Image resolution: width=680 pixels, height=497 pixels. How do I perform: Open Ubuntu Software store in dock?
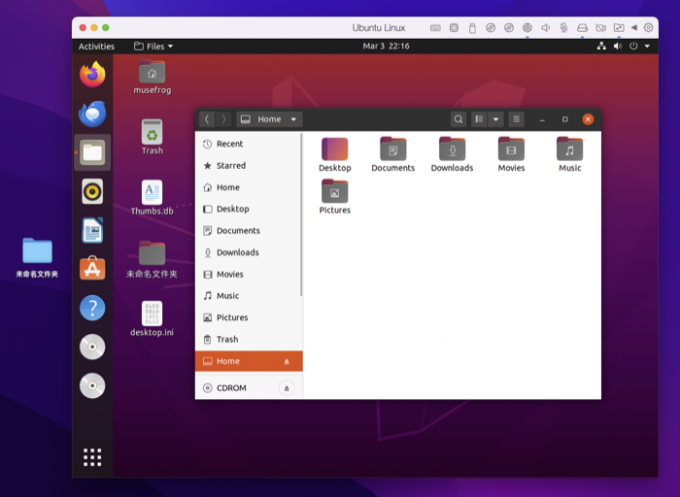(x=92, y=269)
